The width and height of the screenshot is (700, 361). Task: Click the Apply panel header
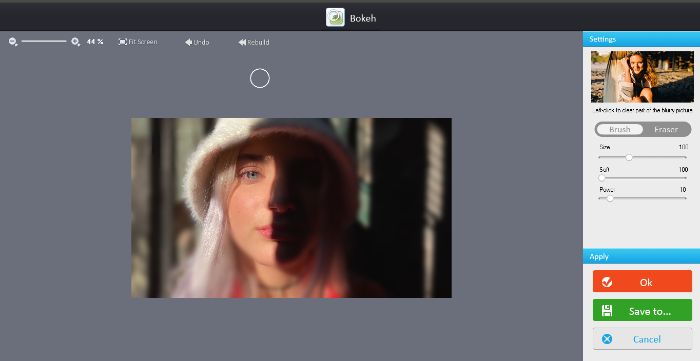coord(641,256)
